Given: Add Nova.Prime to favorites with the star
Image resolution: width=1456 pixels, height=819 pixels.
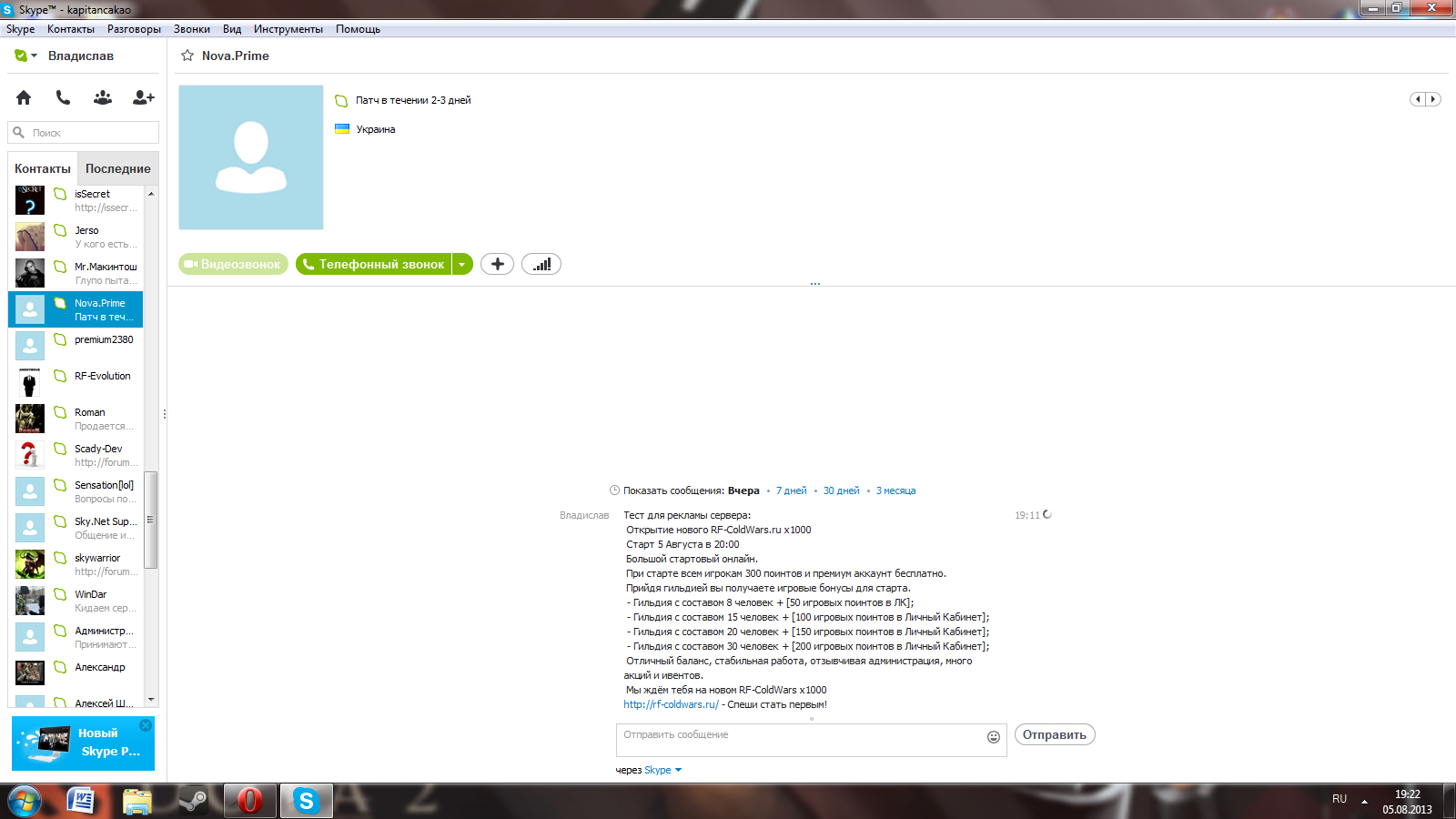Looking at the screenshot, I should tap(187, 56).
